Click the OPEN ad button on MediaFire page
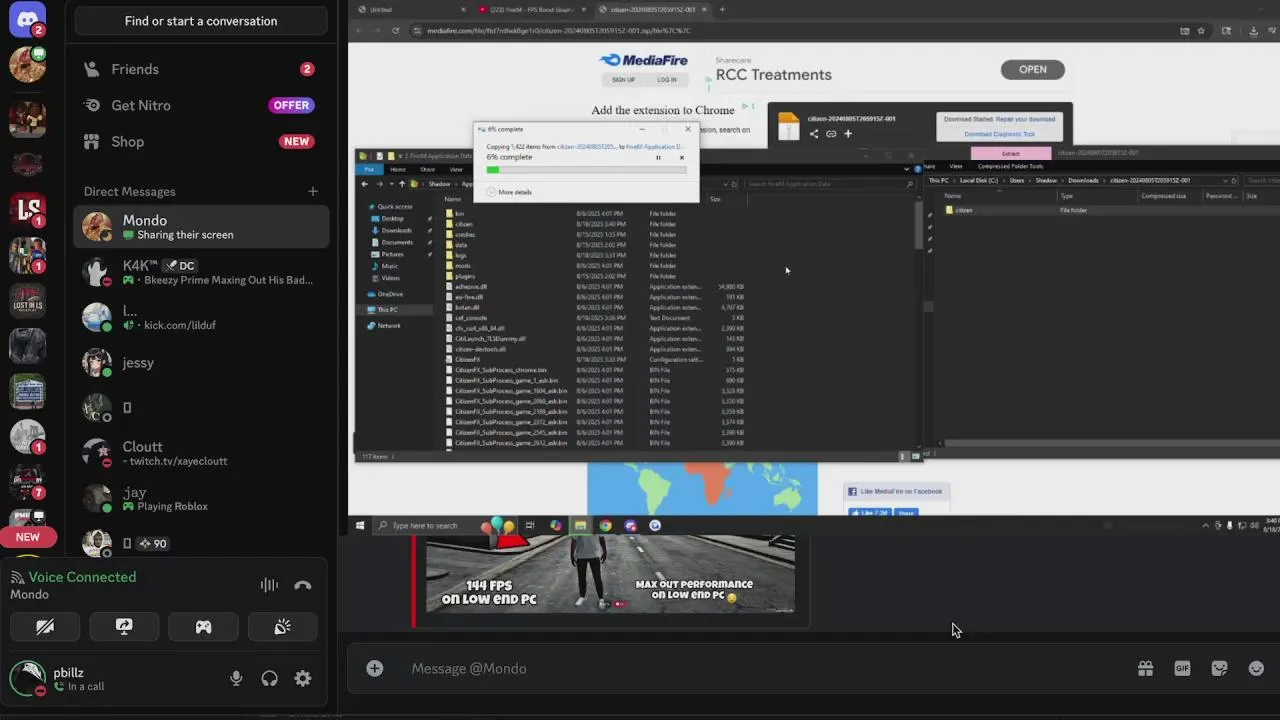This screenshot has width=1280, height=720. 1032,69
